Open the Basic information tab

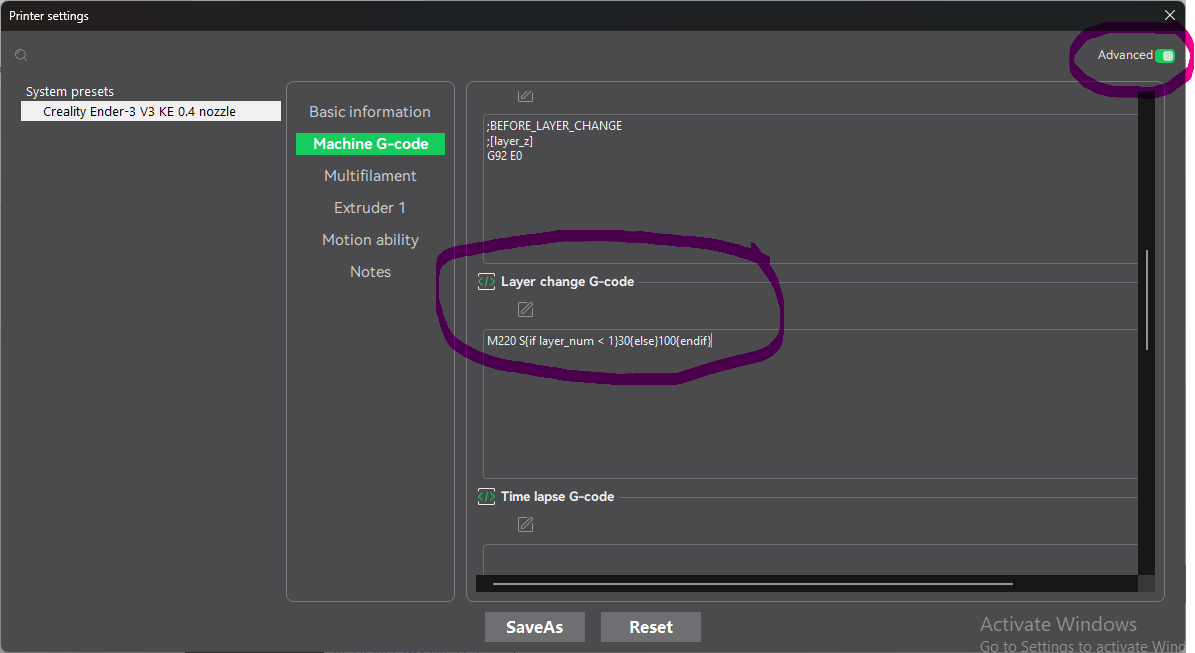(x=370, y=112)
